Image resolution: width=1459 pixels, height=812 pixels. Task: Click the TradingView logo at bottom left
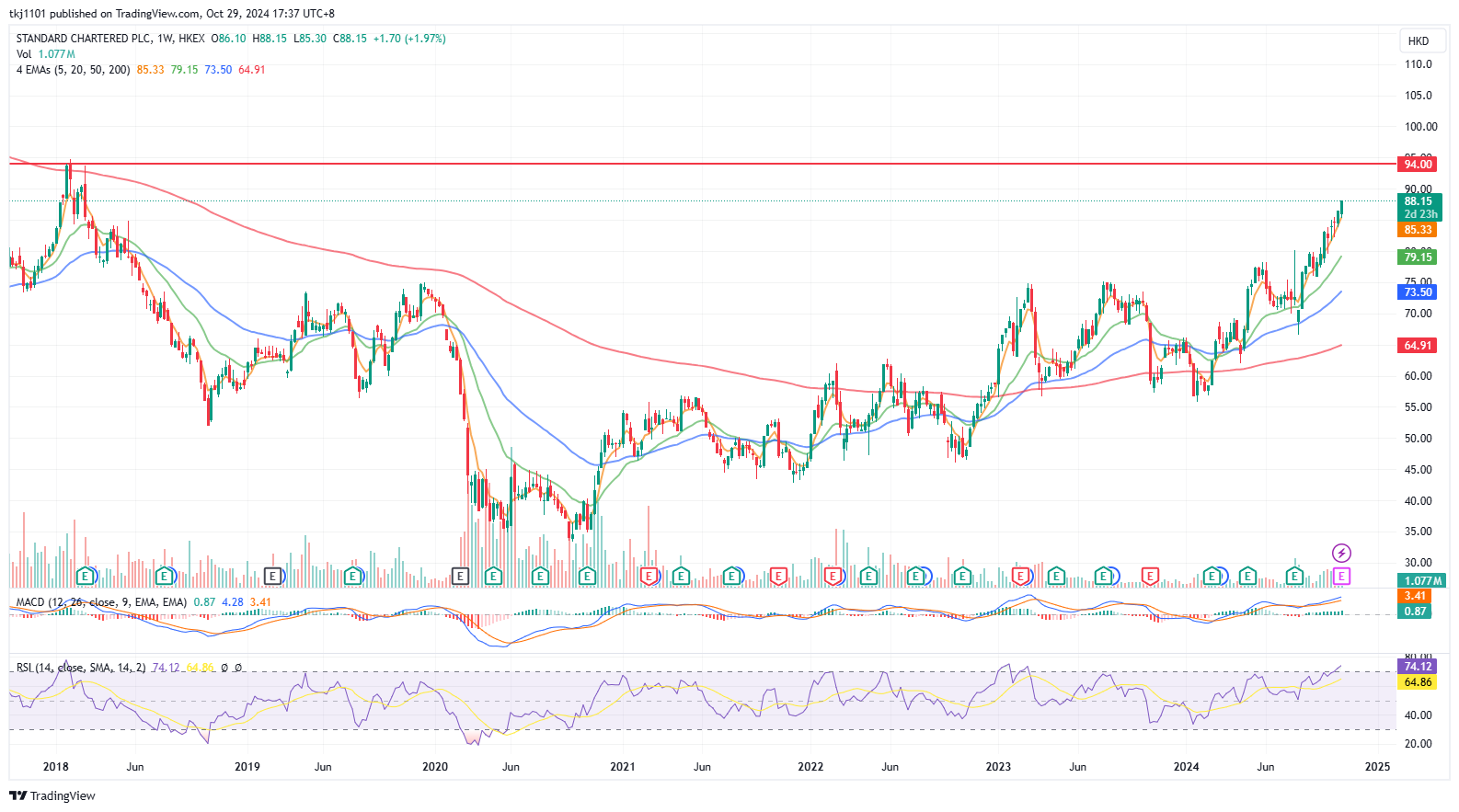[52, 795]
